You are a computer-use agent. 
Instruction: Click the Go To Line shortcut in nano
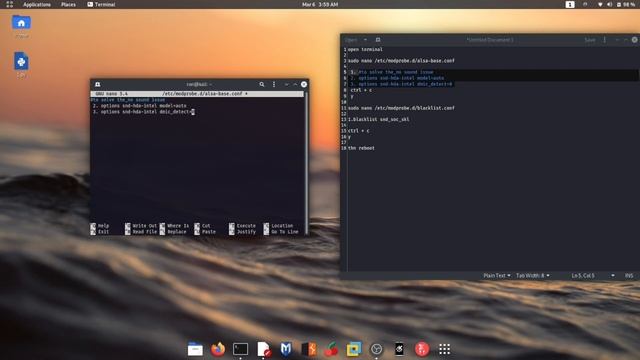281,232
